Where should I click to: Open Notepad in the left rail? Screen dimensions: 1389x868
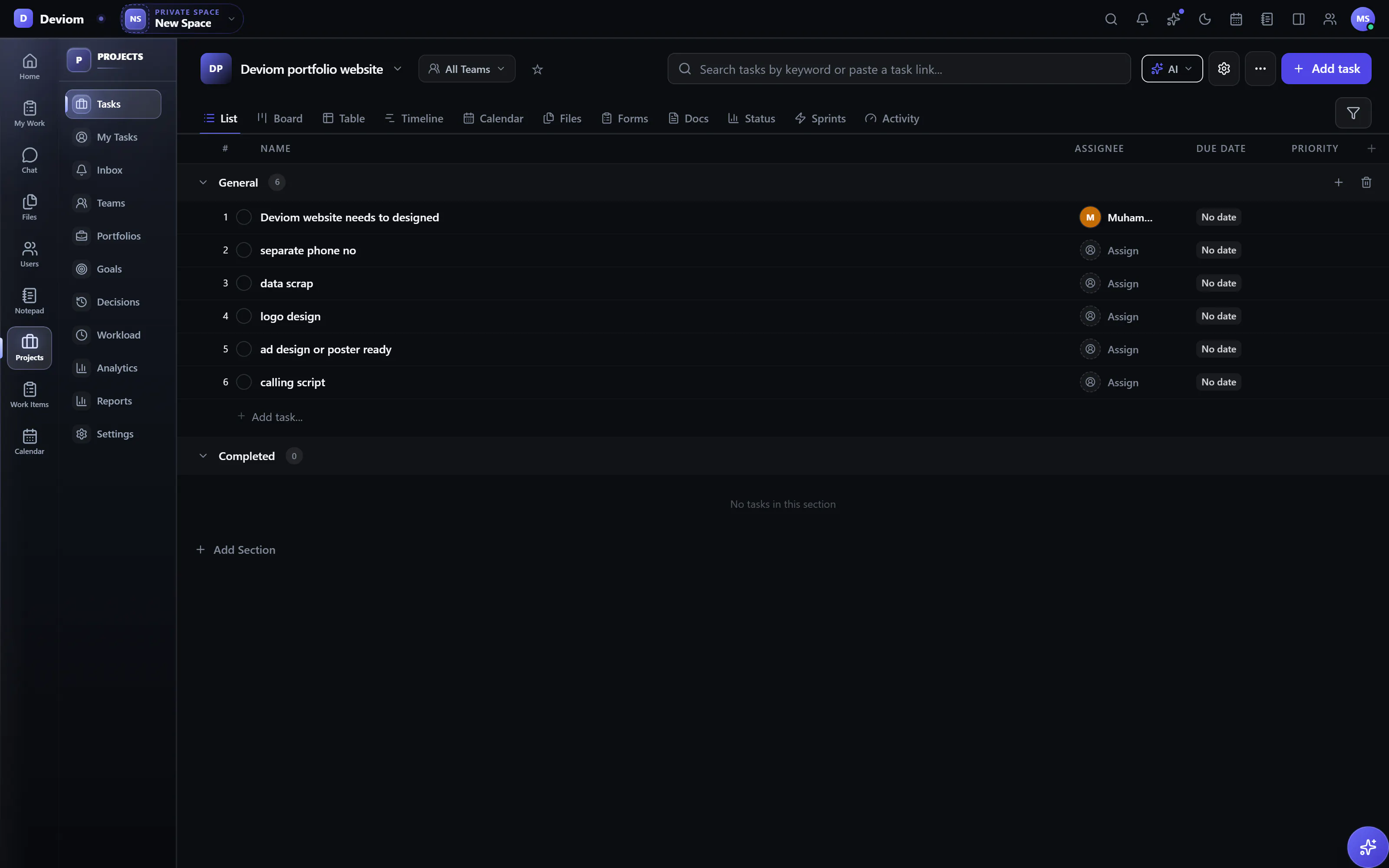click(29, 301)
